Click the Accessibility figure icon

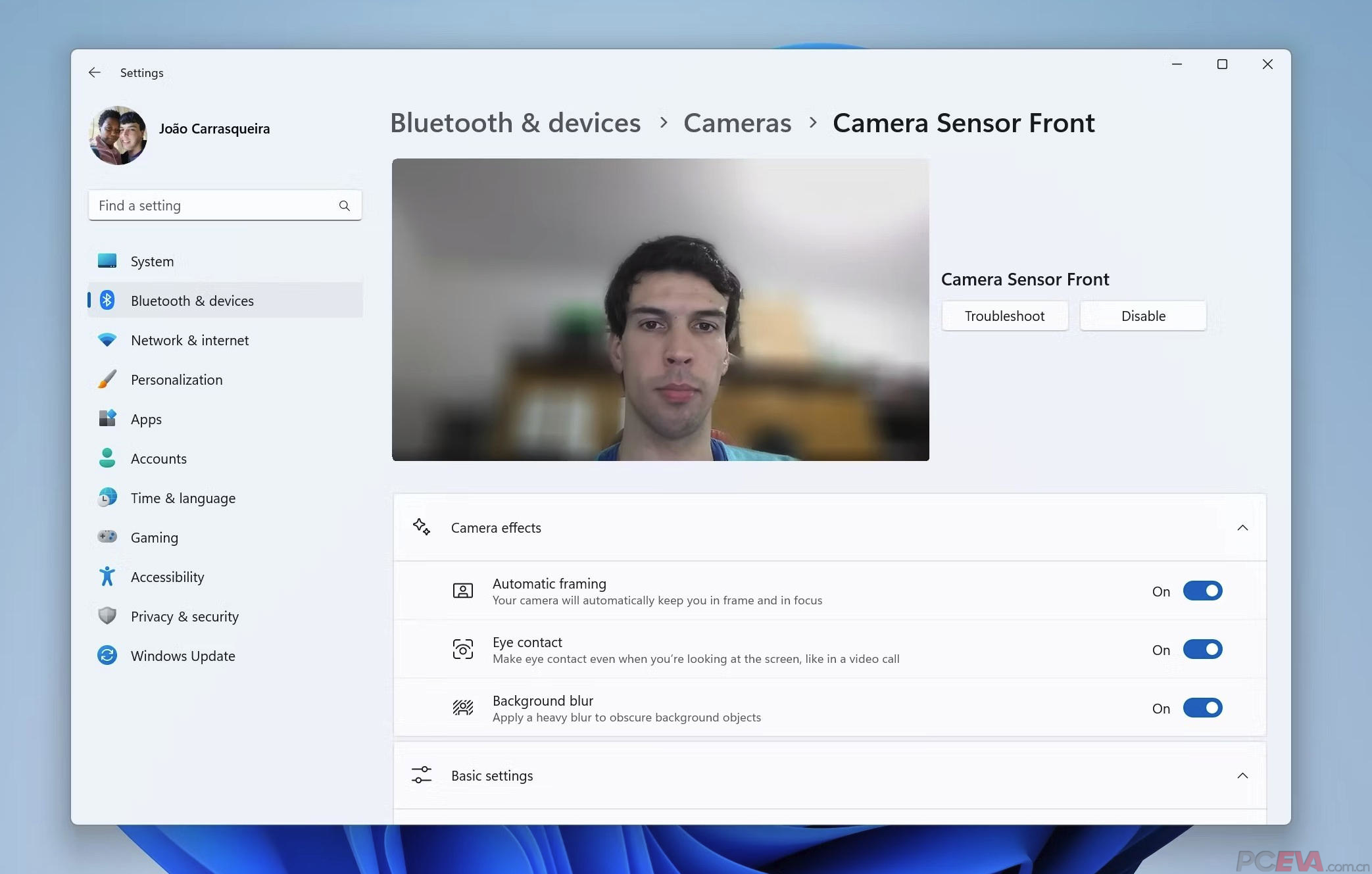click(x=107, y=576)
